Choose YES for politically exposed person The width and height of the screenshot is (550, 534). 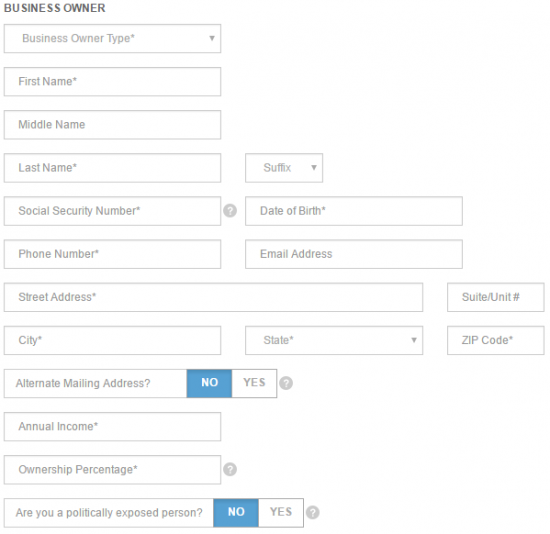coord(281,513)
